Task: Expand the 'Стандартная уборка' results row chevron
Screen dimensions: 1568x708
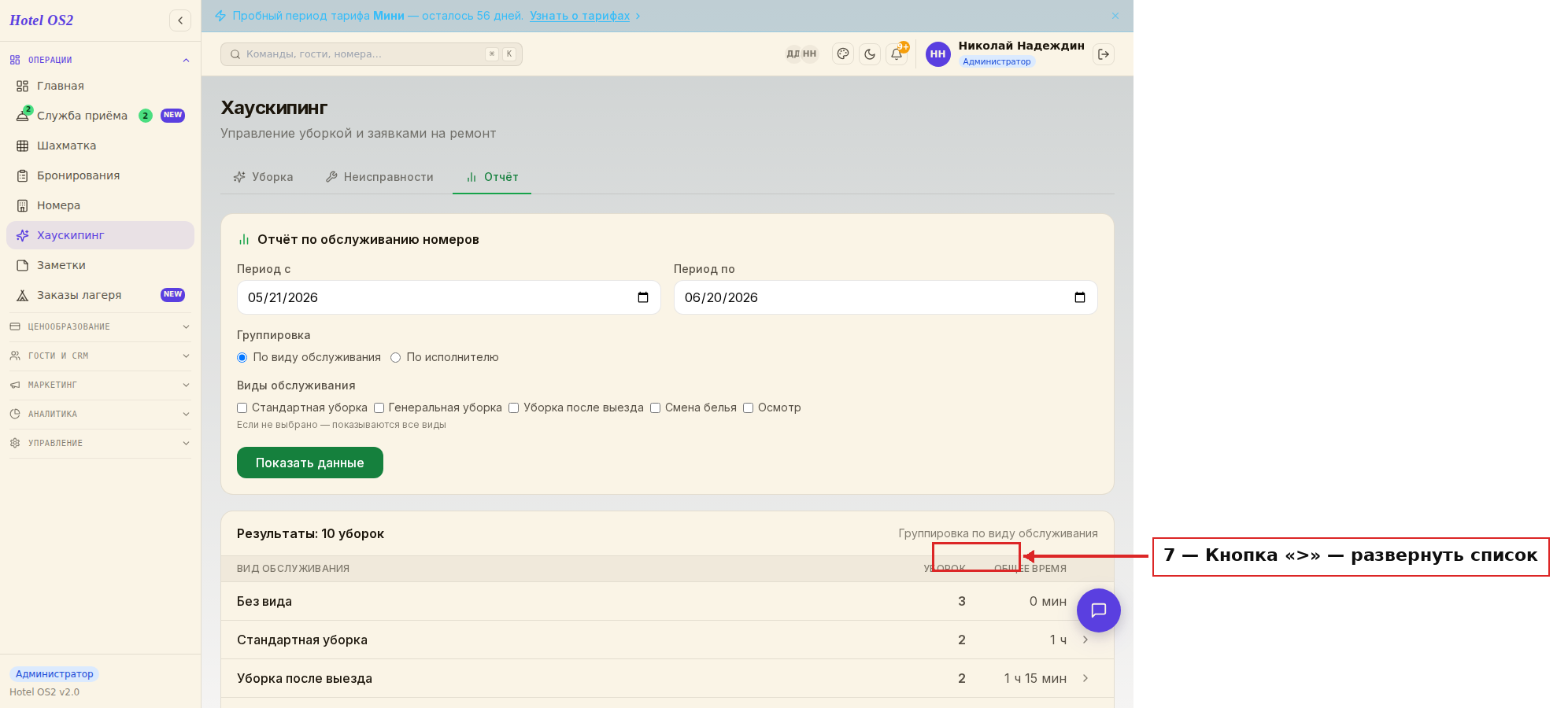Action: [1085, 640]
